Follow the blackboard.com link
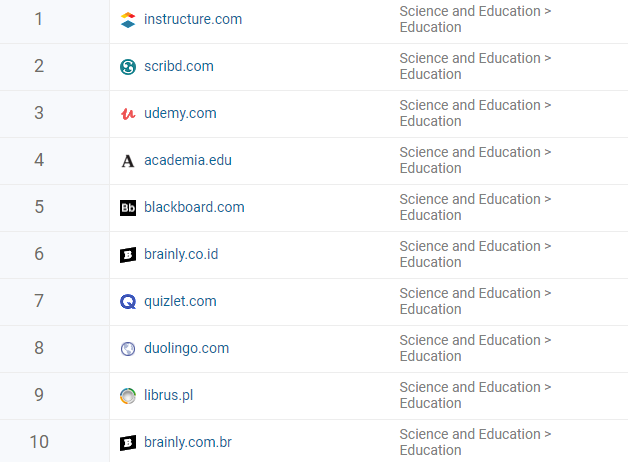The height and width of the screenshot is (462, 628). (194, 207)
